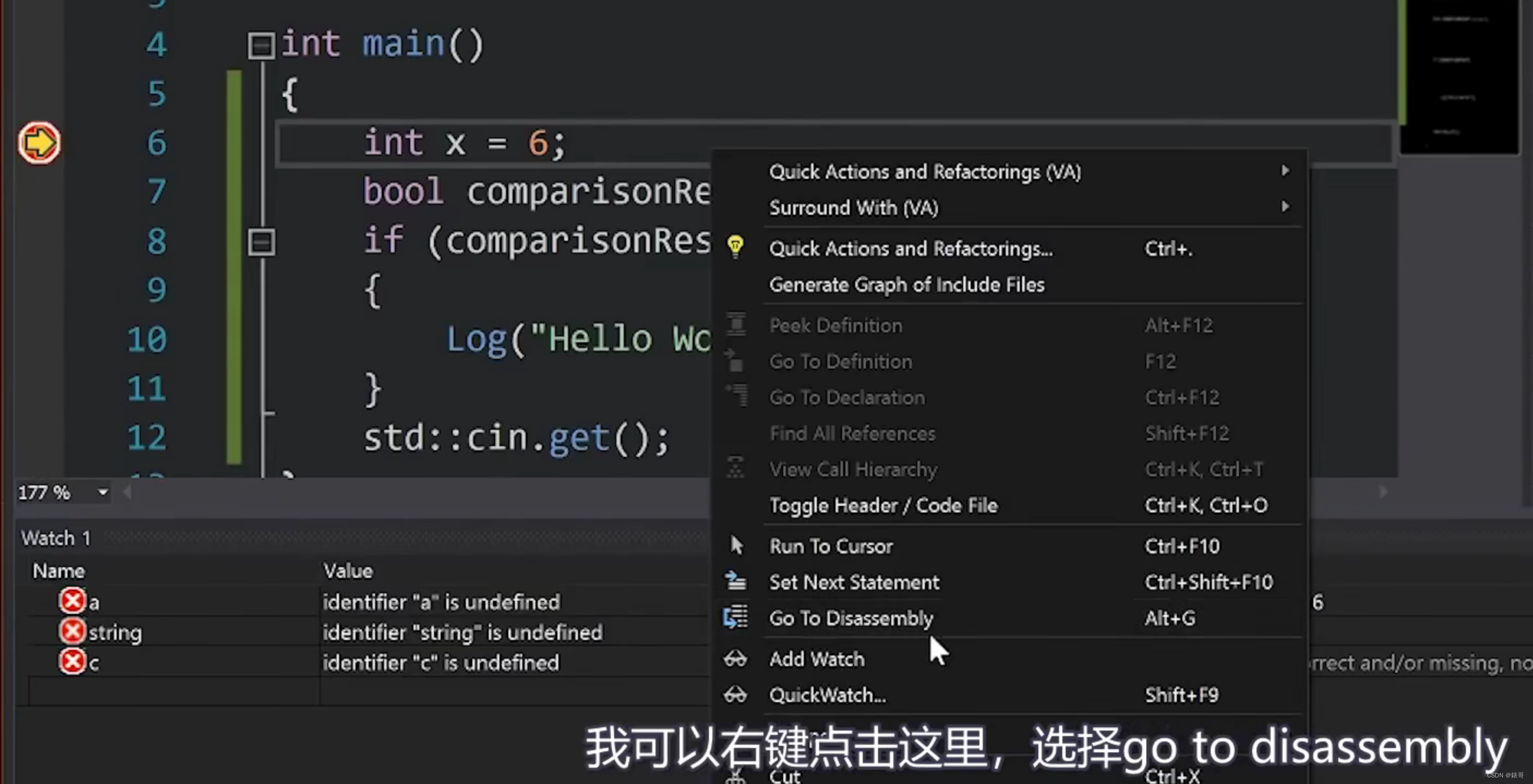This screenshot has height=784, width=1533.
Task: Click 'get' in std::cin.get()
Action: pyautogui.click(x=579, y=439)
